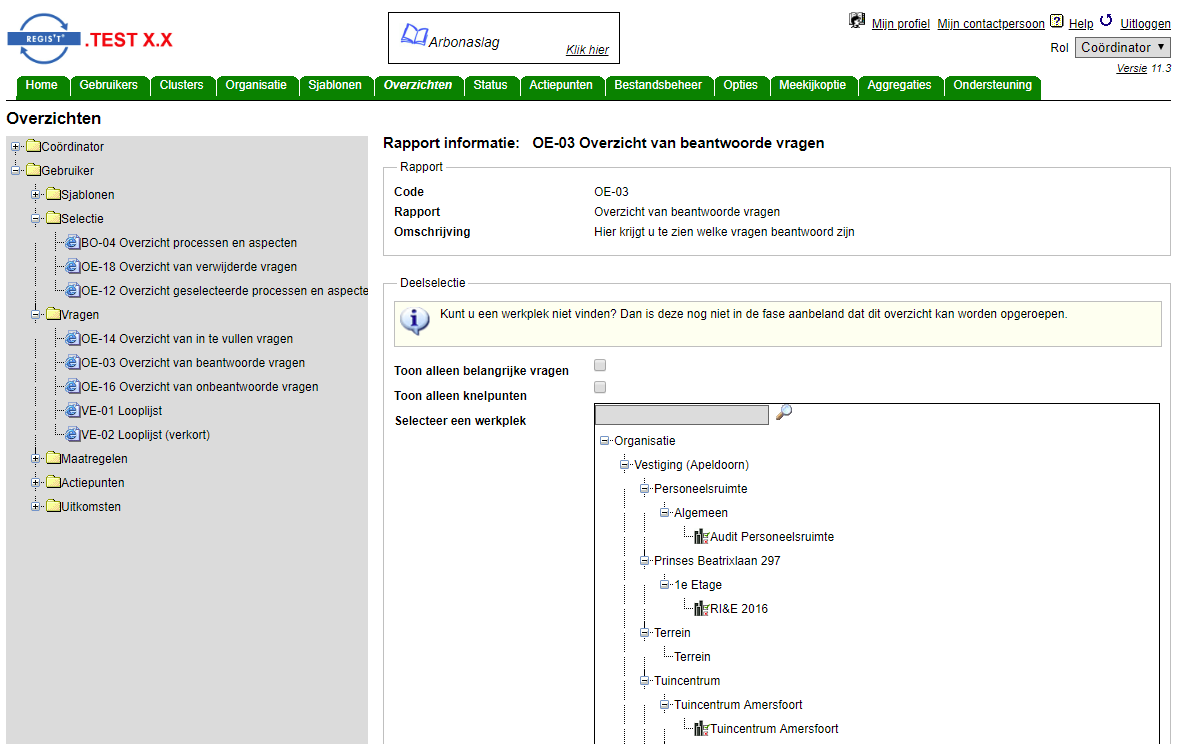The width and height of the screenshot is (1182, 744).
Task: Click the Klik hier link
Action: 587,50
